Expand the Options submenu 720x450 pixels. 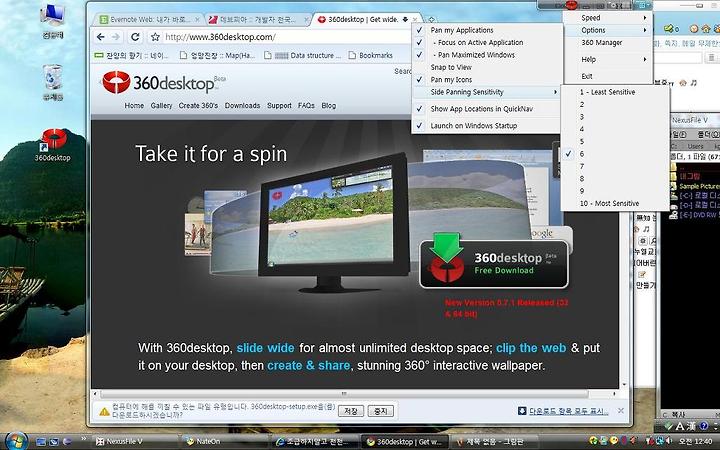pyautogui.click(x=608, y=30)
